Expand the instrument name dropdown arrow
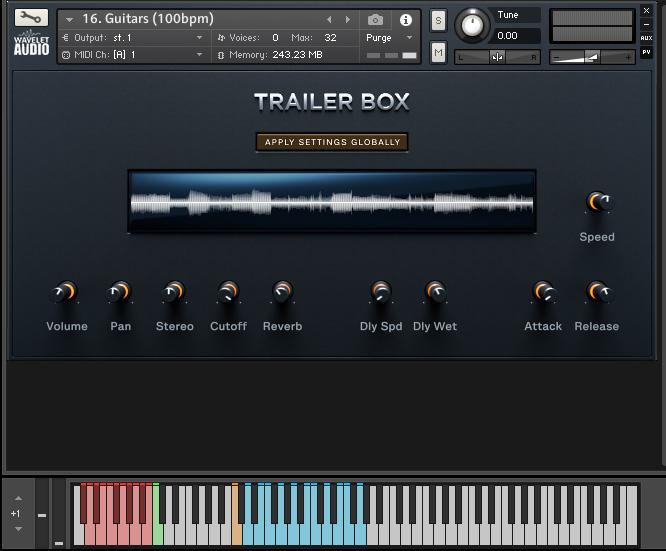 (x=69, y=20)
